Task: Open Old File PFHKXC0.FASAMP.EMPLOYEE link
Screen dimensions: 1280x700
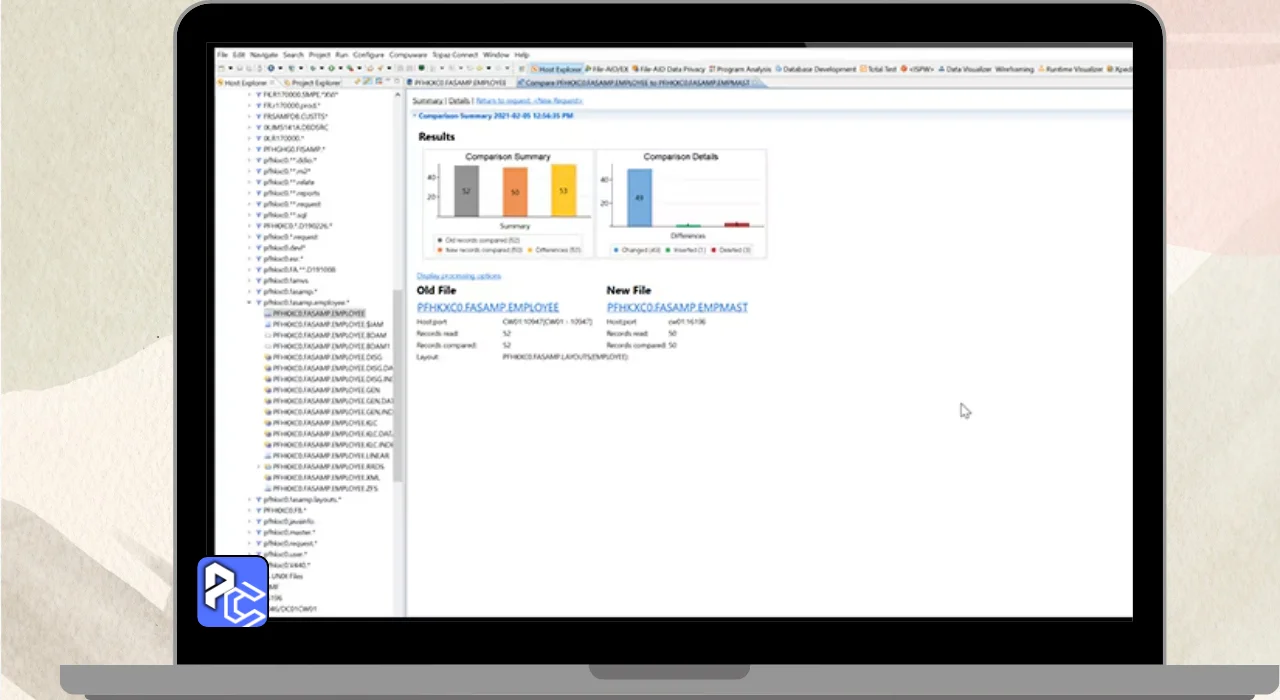Action: click(x=488, y=307)
